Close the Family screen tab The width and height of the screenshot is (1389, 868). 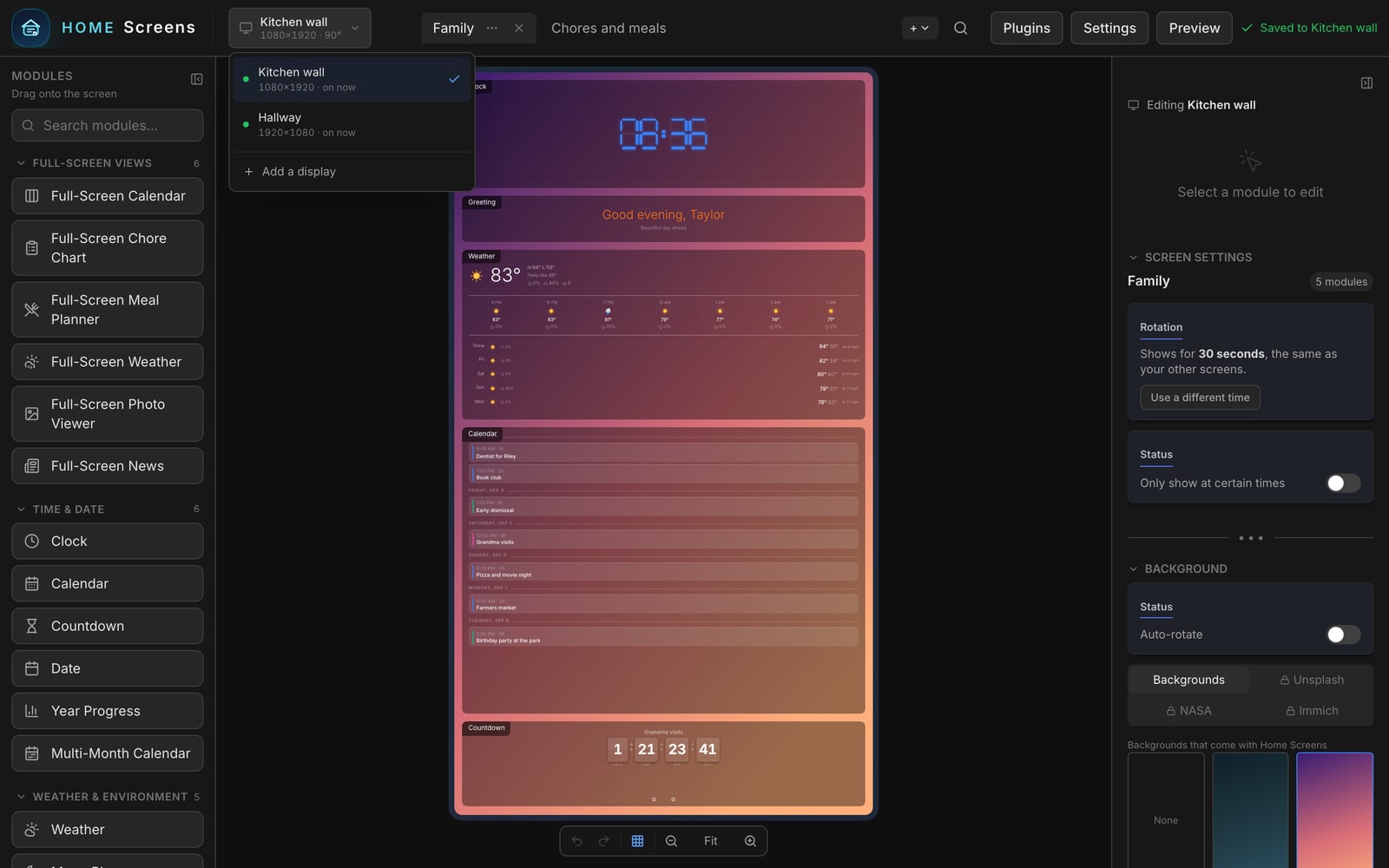[x=519, y=28]
